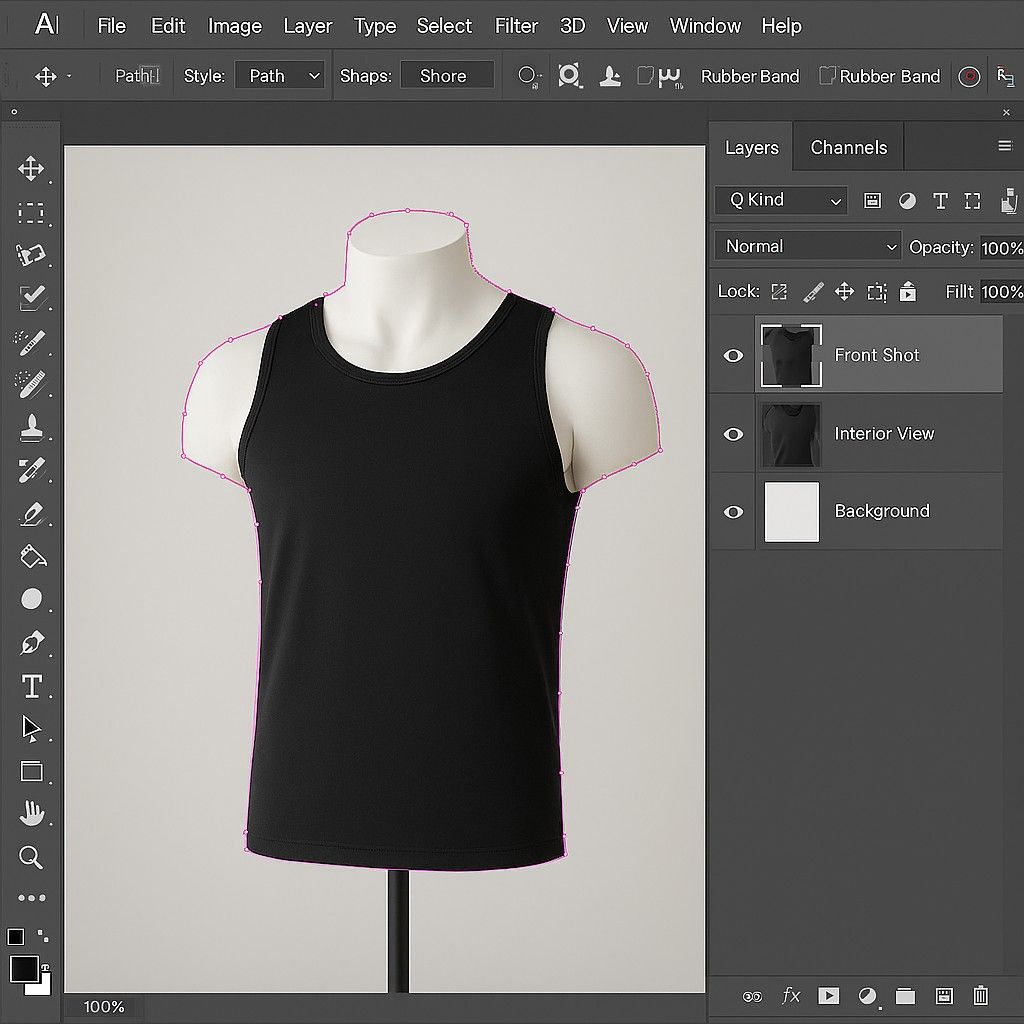Delete layer with the trash icon
Image resolution: width=1024 pixels, height=1024 pixels.
pos(980,995)
